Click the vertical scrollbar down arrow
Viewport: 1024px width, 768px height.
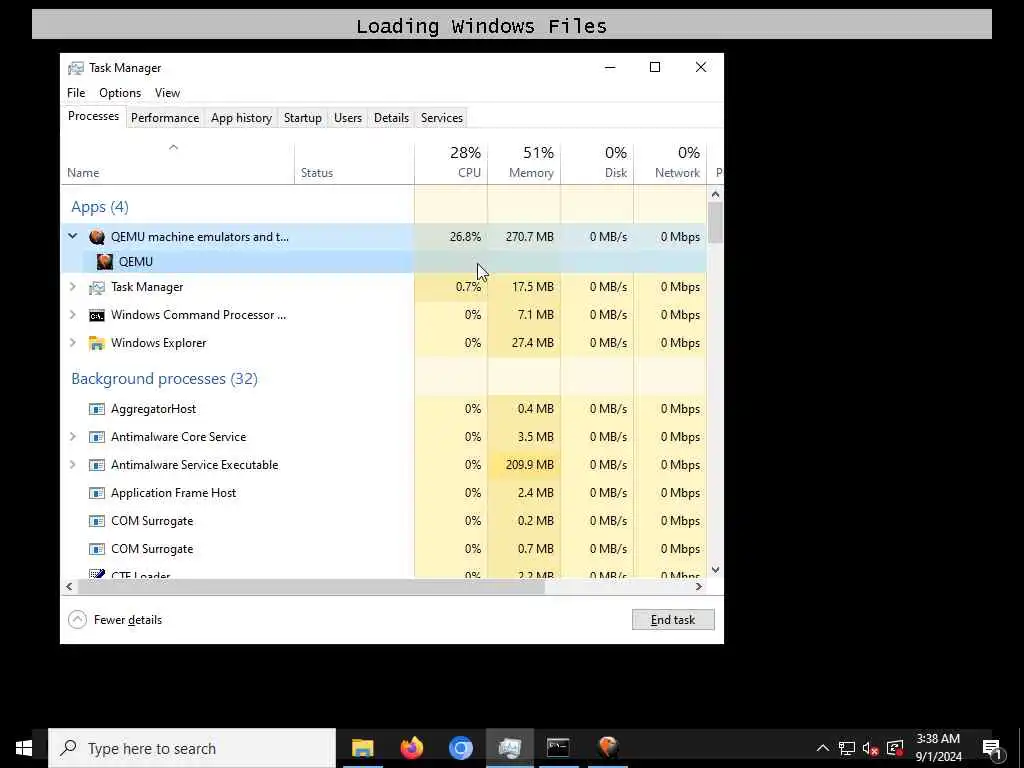coord(715,569)
